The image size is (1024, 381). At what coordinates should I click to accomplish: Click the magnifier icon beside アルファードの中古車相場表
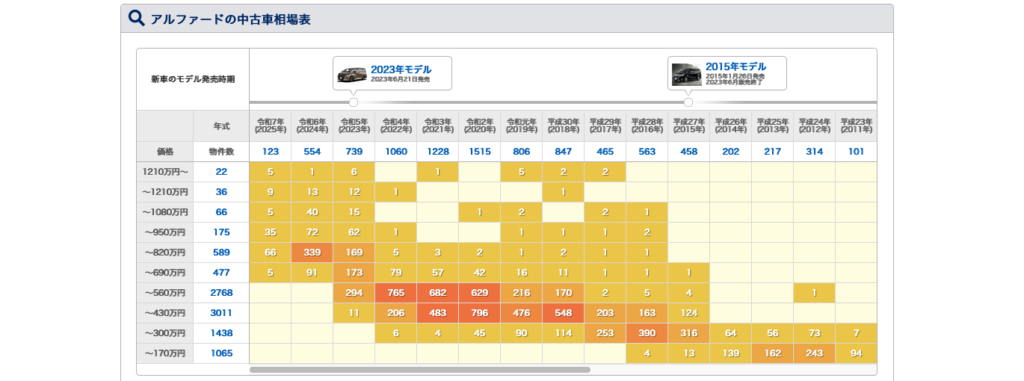pos(136,18)
